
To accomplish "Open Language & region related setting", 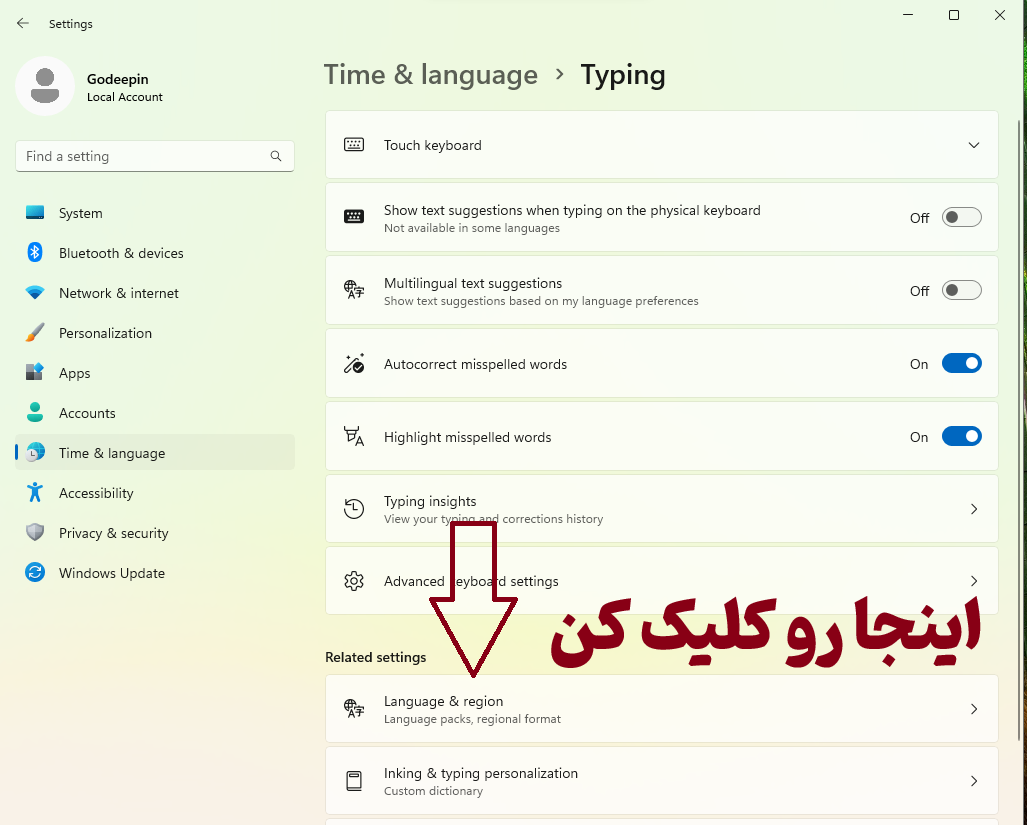I will pyautogui.click(x=662, y=708).
